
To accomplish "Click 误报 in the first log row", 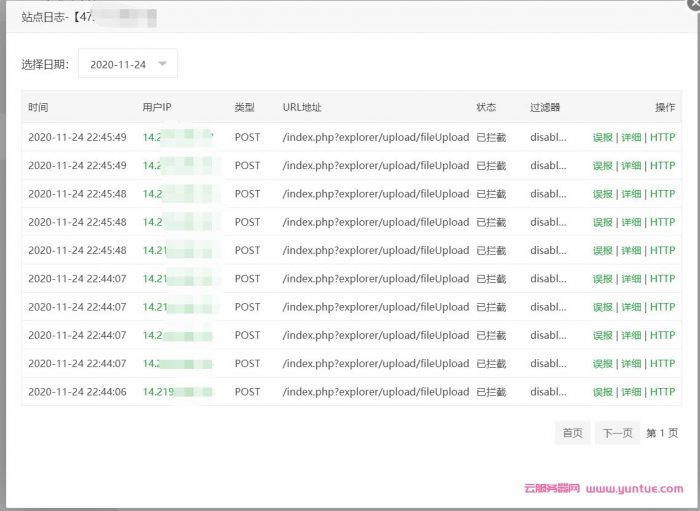I will click(602, 137).
